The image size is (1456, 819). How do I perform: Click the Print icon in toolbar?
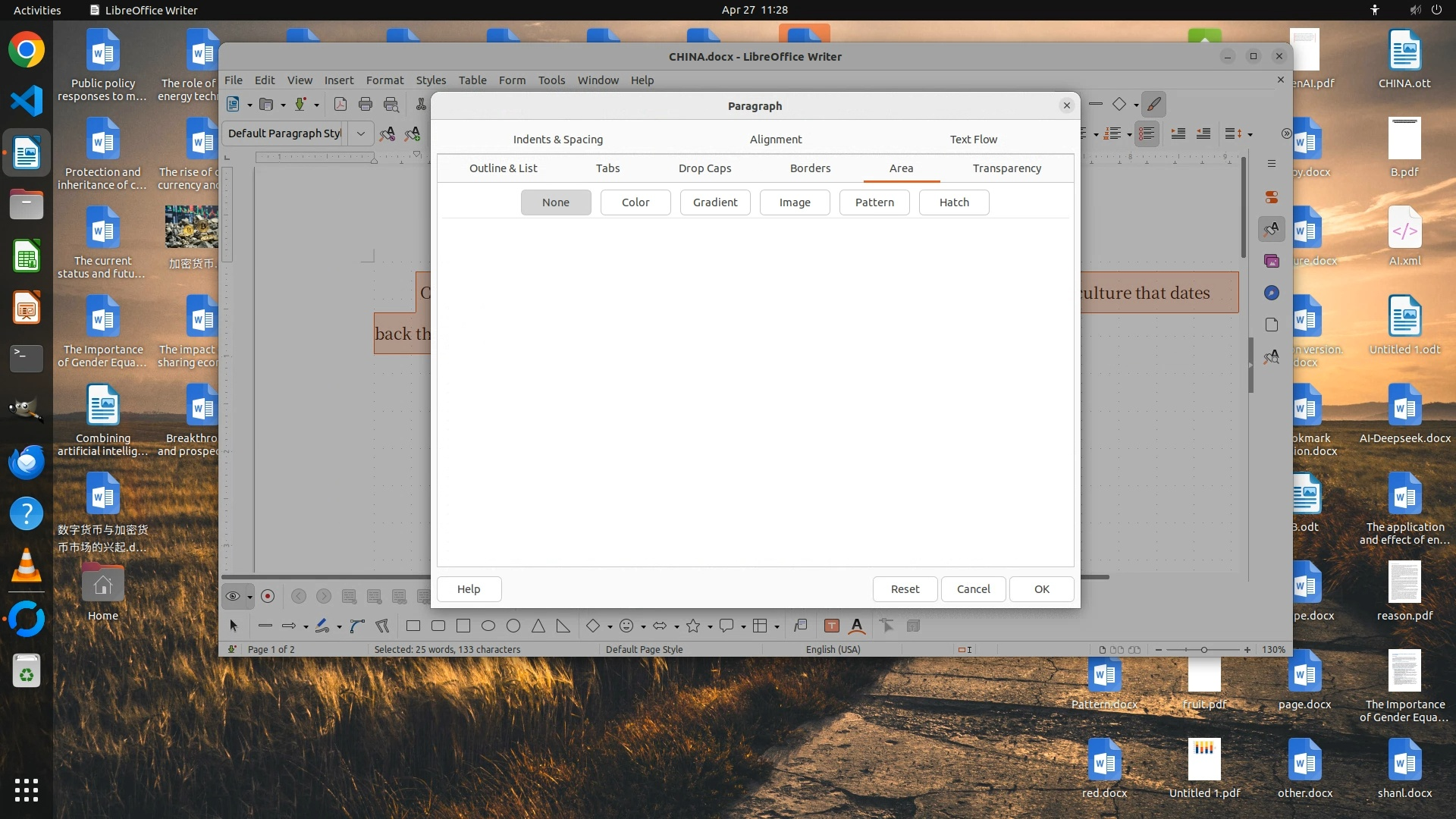click(366, 105)
